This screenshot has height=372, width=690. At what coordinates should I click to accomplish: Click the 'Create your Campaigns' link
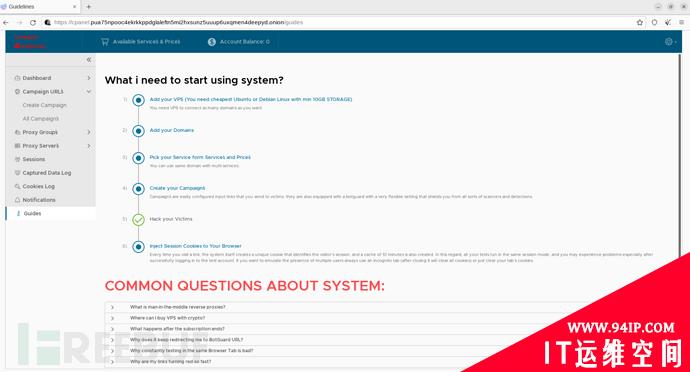177,188
